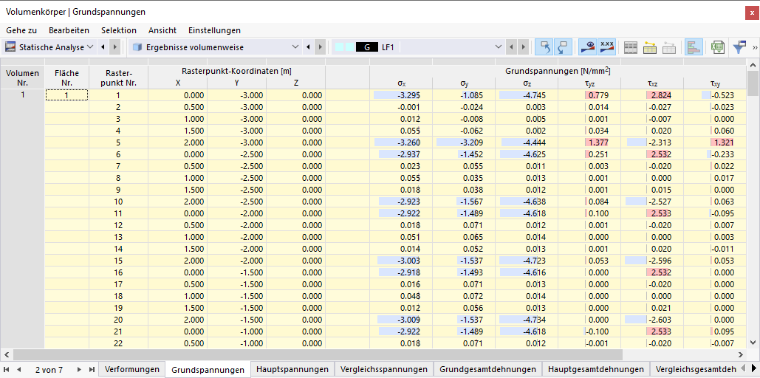760x378 pixels.
Task: Open the Ansicht menu
Action: point(162,30)
